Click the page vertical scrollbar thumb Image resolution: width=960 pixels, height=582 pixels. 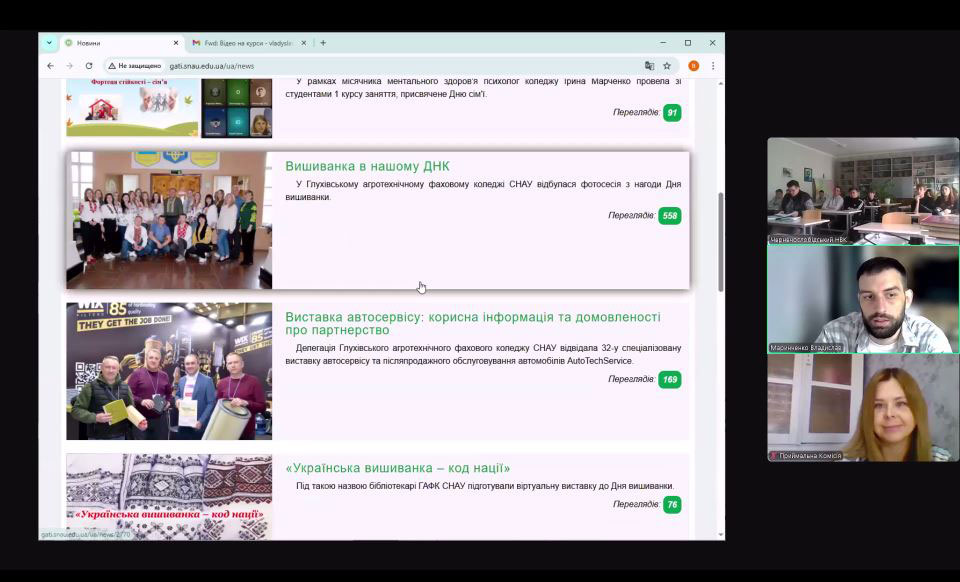coord(721,242)
